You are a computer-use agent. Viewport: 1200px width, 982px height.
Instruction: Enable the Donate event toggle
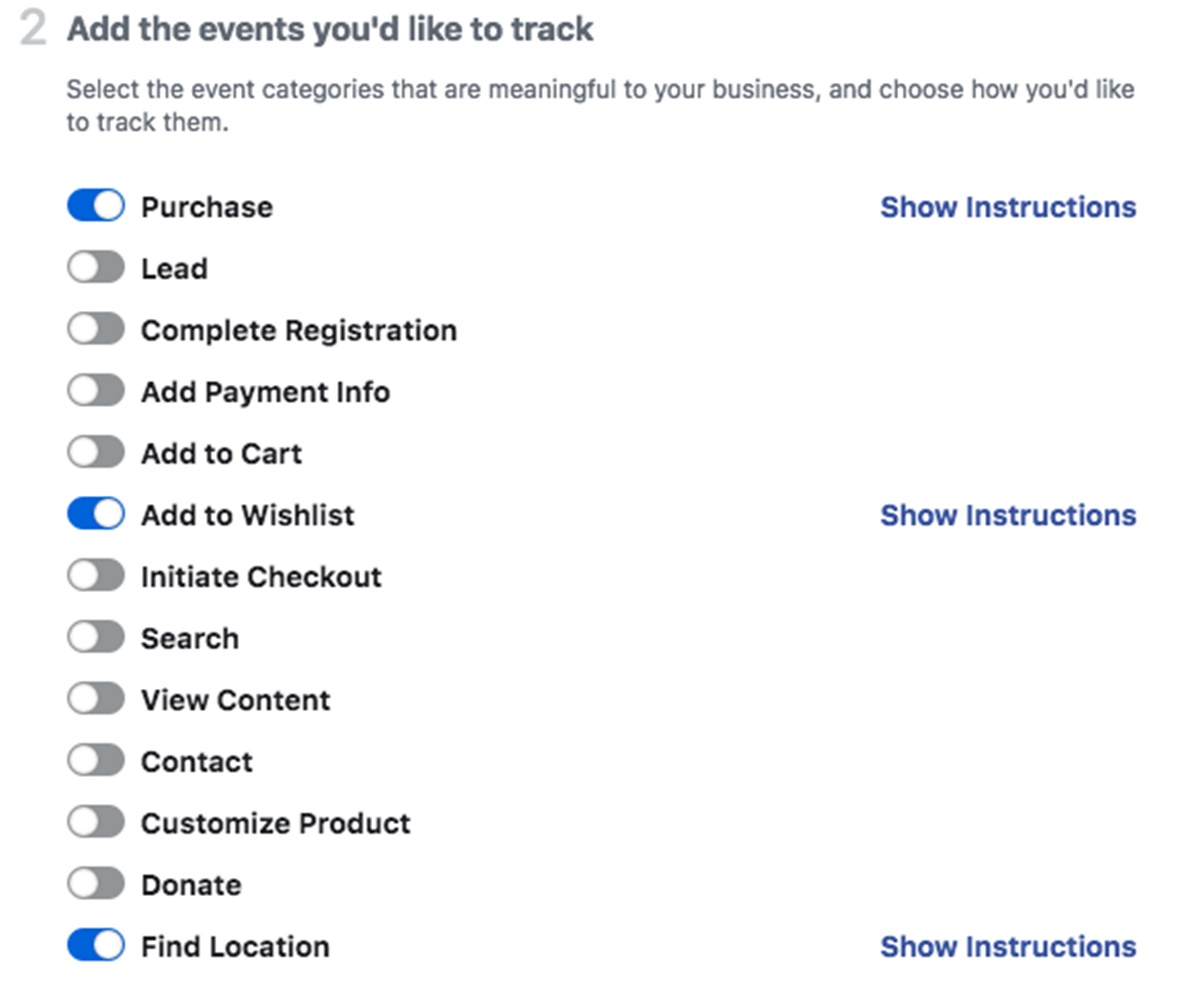click(x=96, y=884)
